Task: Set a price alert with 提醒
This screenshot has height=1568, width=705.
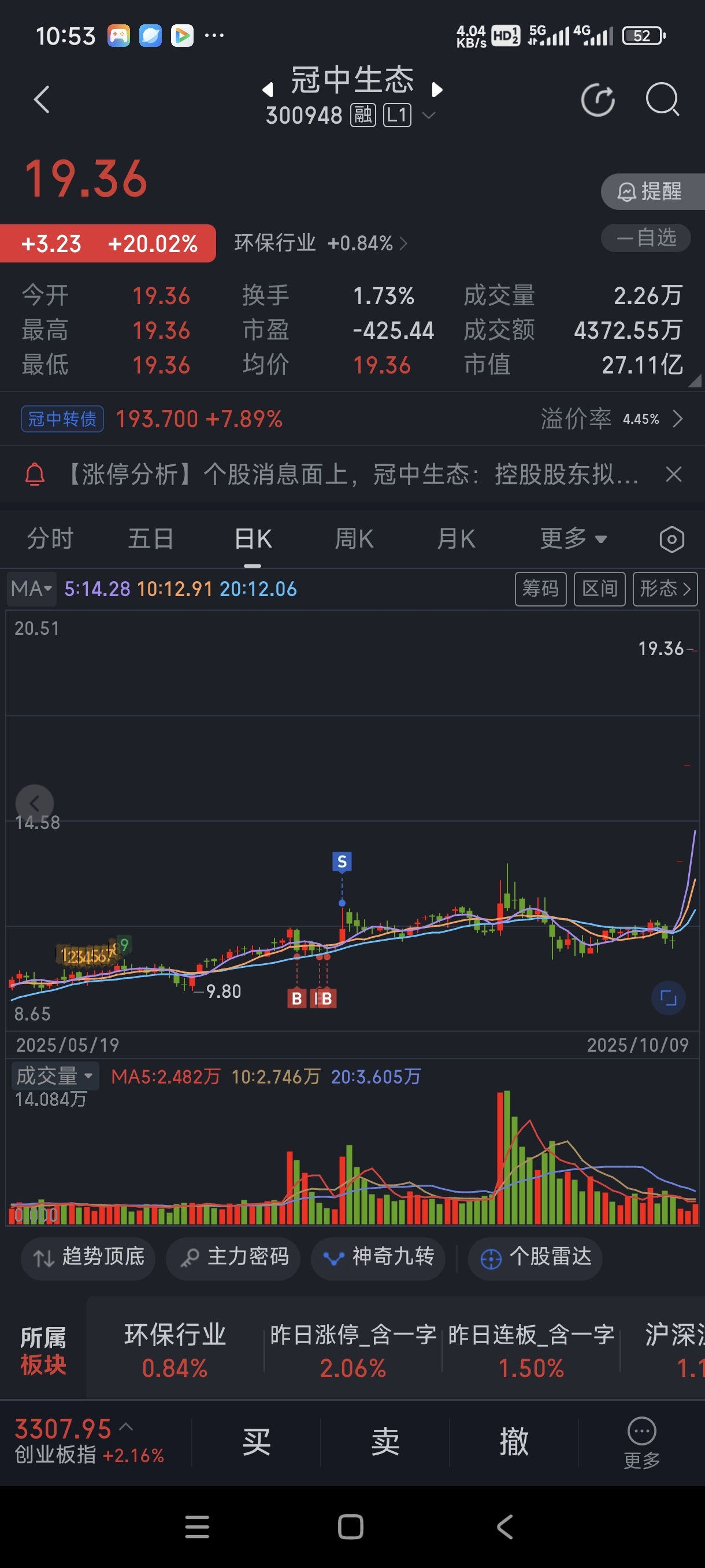Action: point(652,191)
